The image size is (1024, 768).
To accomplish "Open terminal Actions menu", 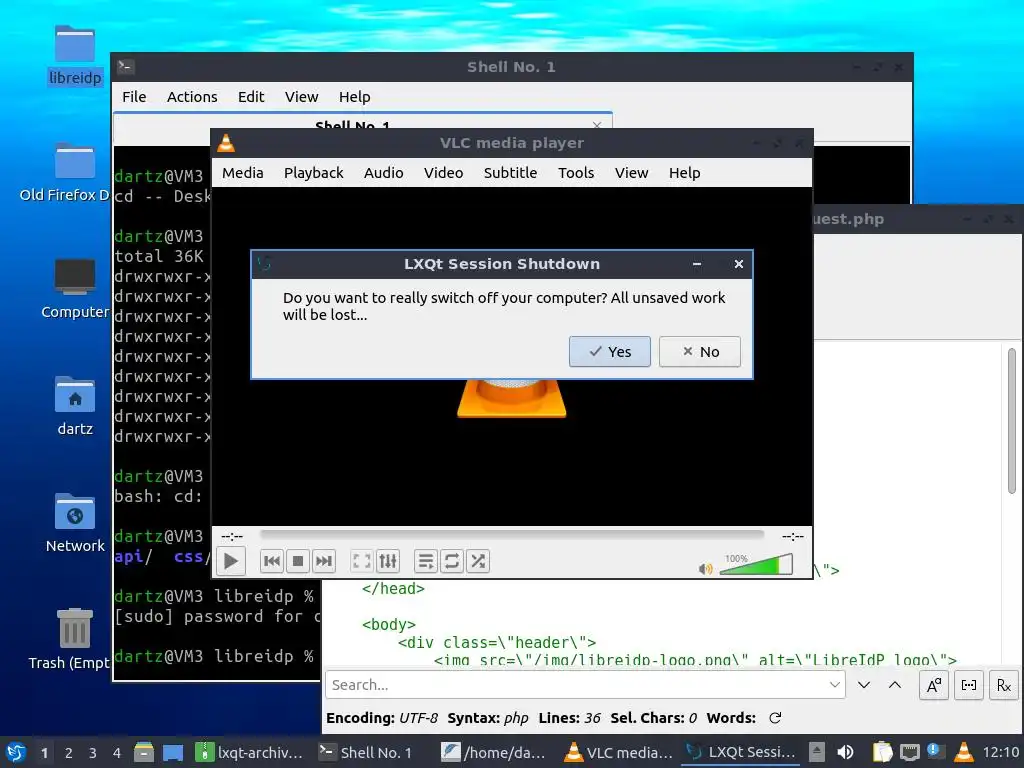I will [x=192, y=97].
